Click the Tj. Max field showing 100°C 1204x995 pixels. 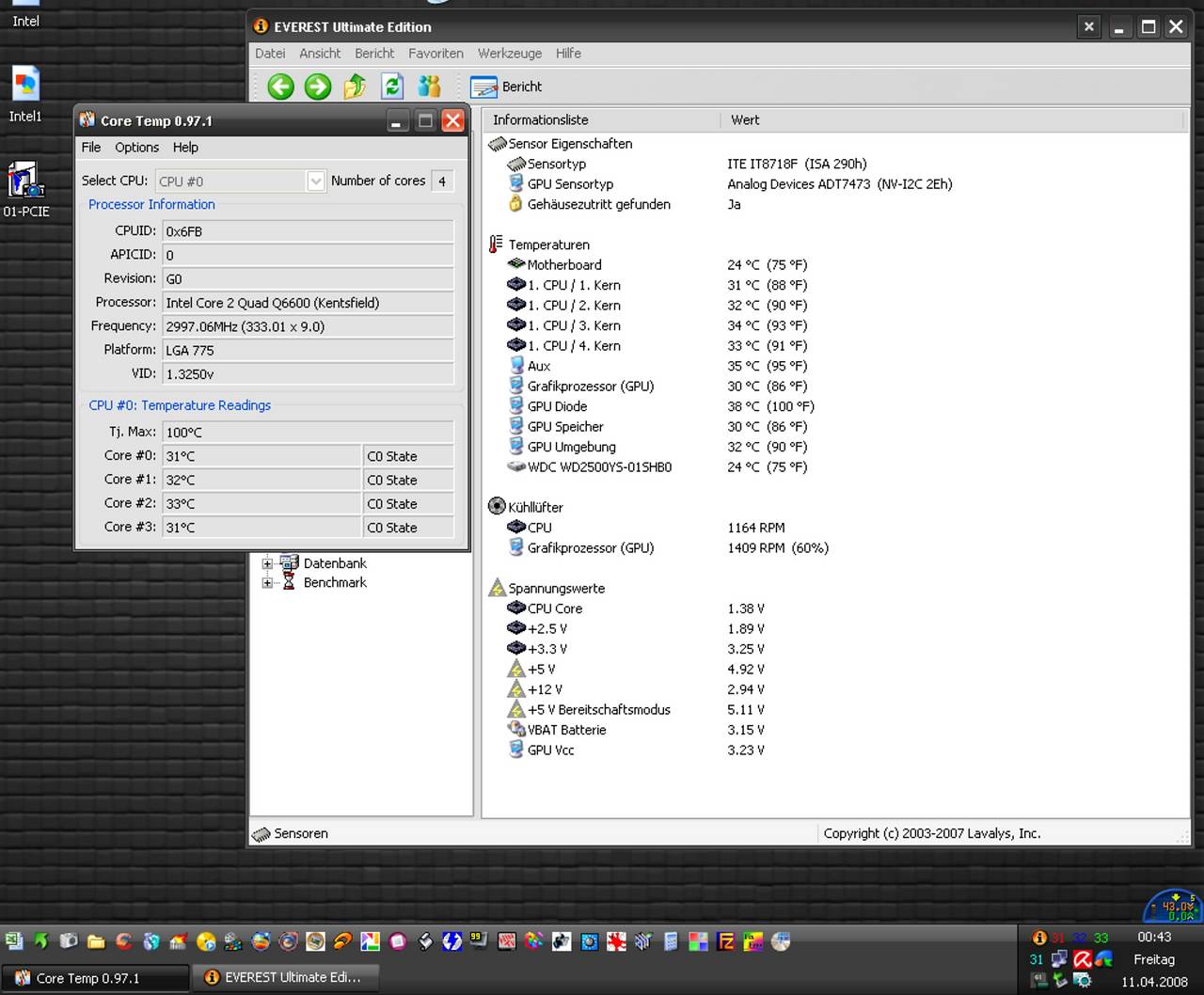(308, 433)
